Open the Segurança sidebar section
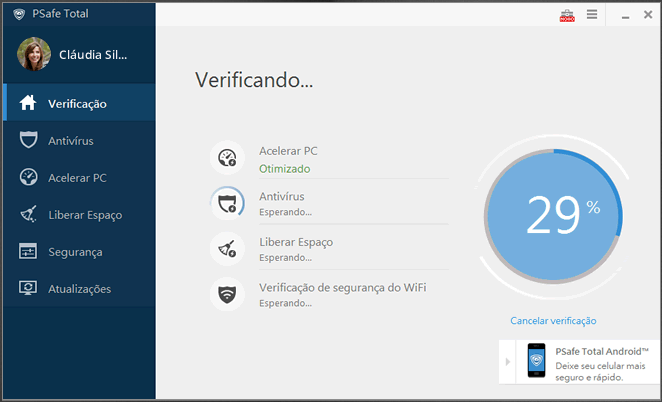The image size is (662, 402). [79, 252]
